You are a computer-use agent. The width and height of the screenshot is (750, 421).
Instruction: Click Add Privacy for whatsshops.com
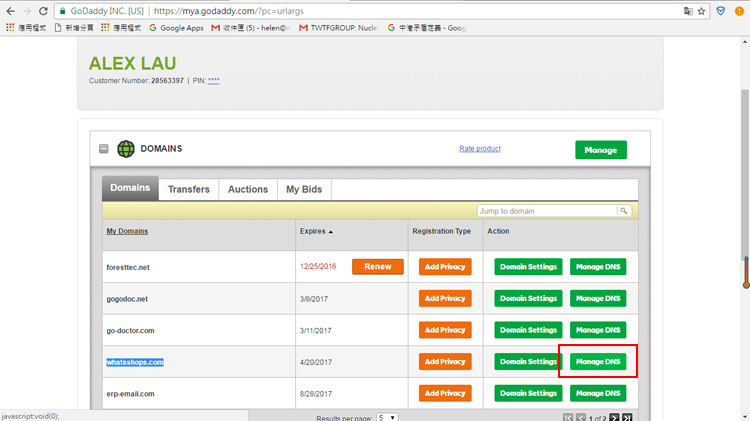[x=445, y=361]
